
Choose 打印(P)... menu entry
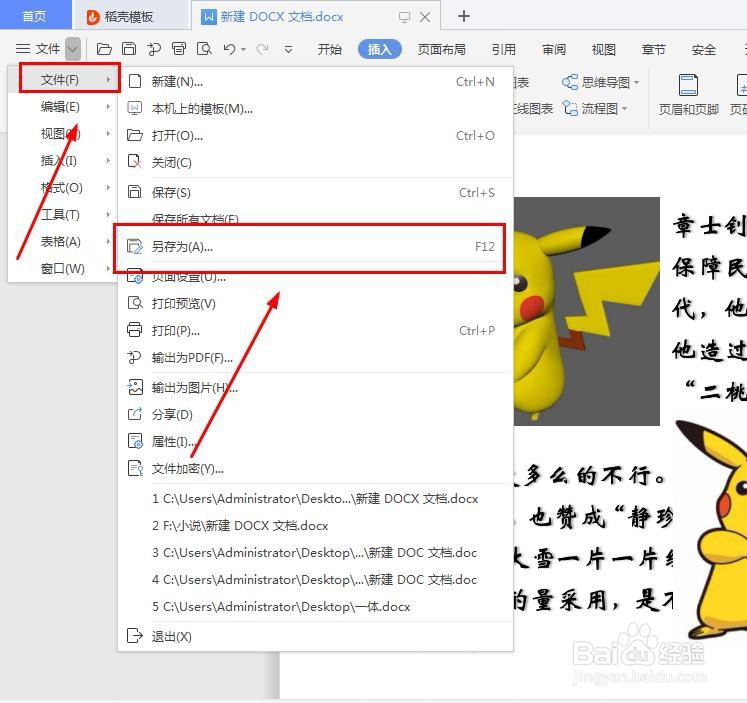click(x=314, y=331)
